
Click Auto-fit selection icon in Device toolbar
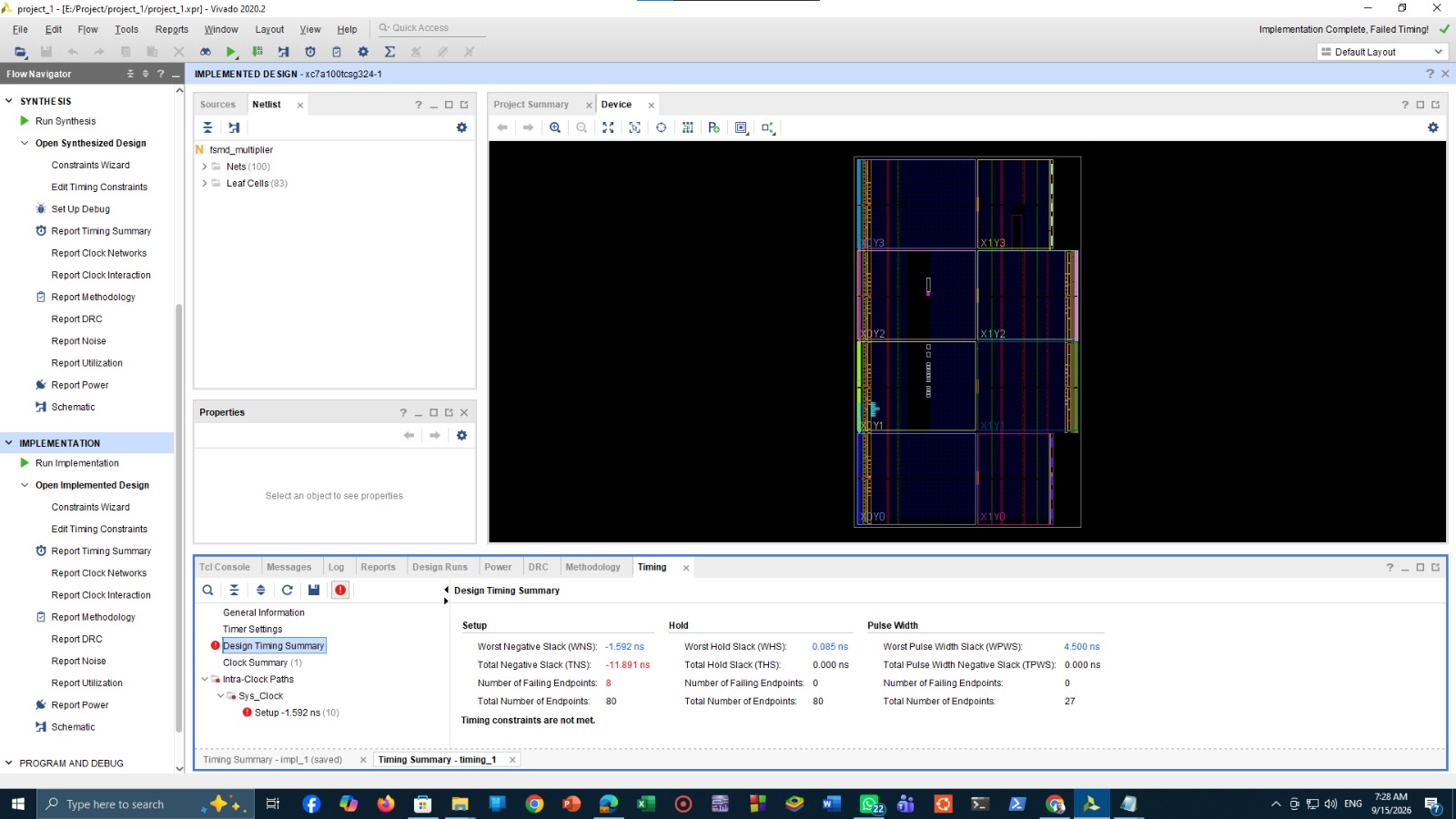[634, 127]
